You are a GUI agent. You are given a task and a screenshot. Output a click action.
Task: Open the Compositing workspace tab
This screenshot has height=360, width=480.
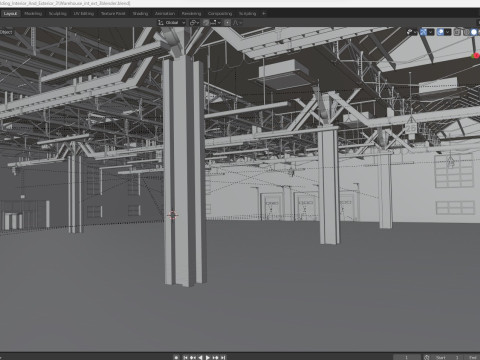pyautogui.click(x=220, y=14)
